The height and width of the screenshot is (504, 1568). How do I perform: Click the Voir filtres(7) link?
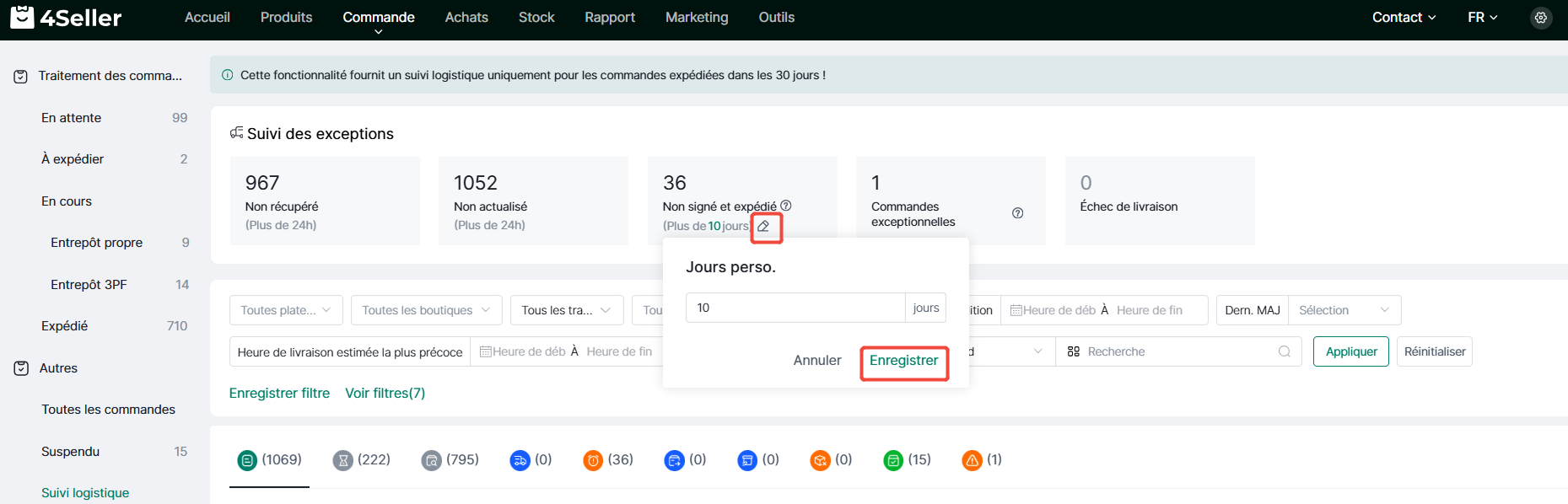385,394
